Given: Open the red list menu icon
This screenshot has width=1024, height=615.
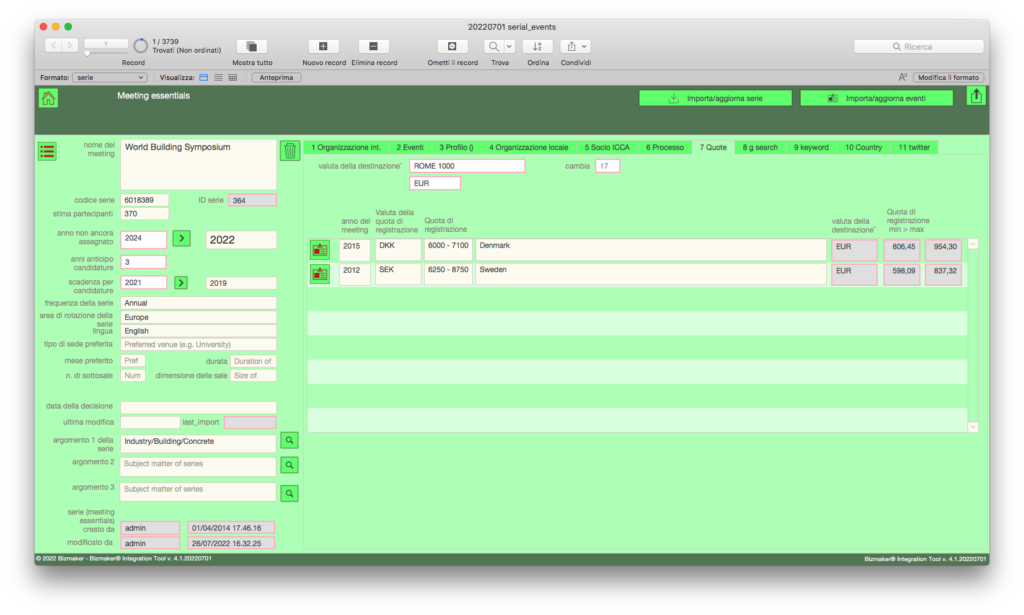Looking at the screenshot, I should 47,151.
